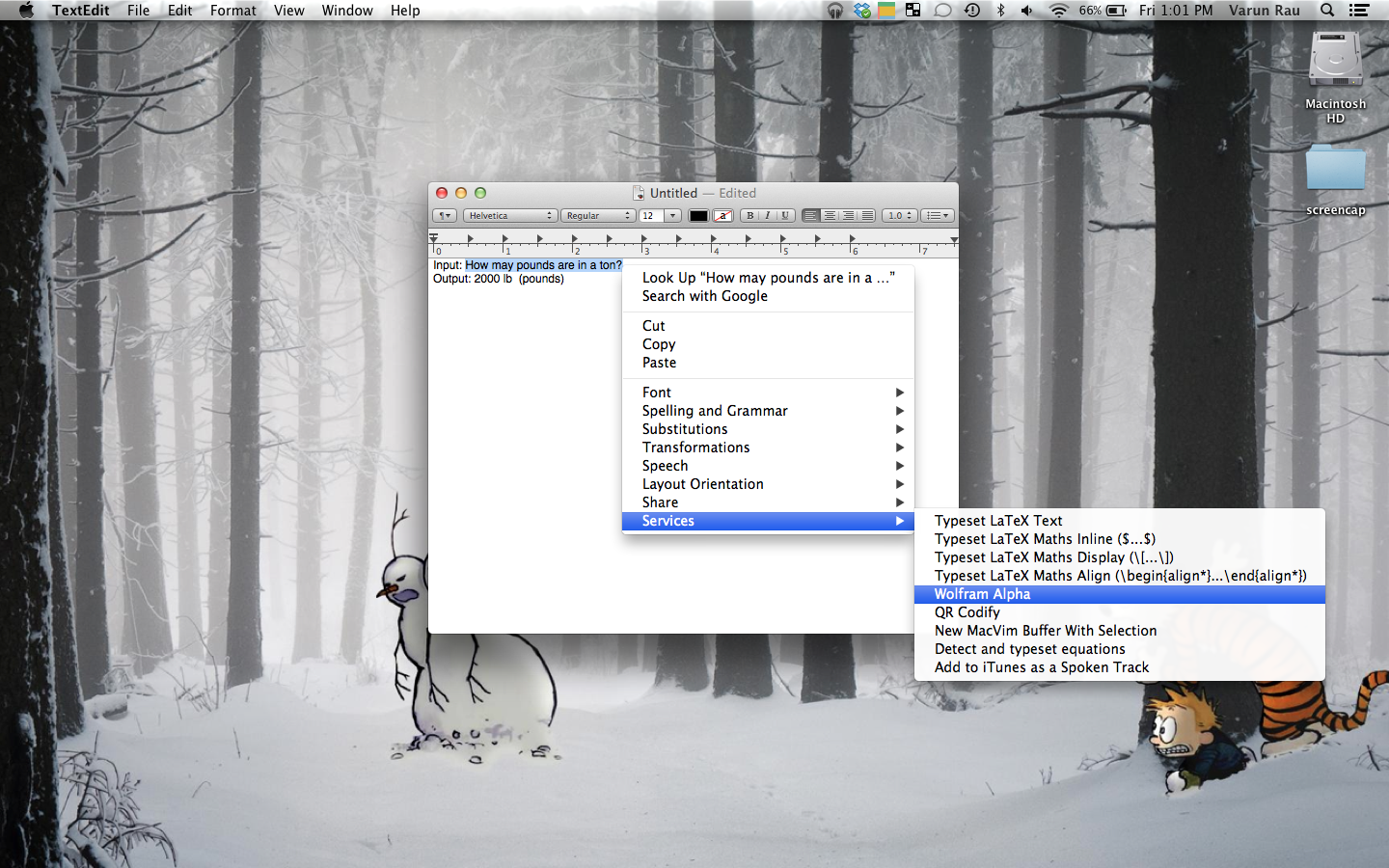
Task: Click the headphones icon in menu bar
Action: (835, 11)
